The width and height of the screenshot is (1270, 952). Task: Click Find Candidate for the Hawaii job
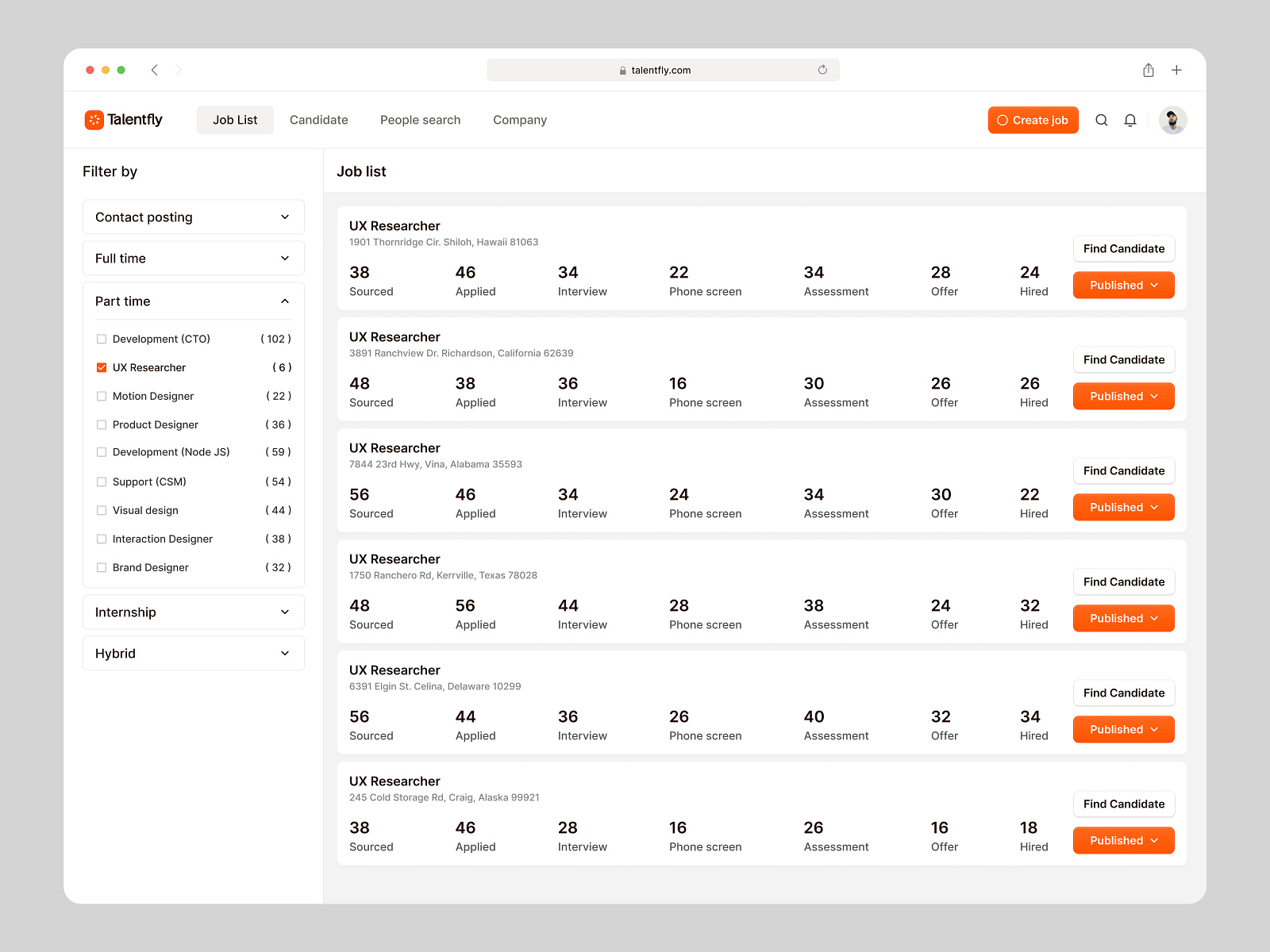click(1123, 248)
